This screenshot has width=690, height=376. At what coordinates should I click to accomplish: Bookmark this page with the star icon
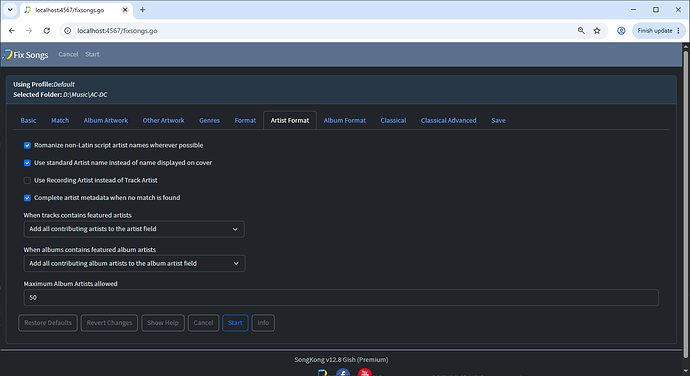(597, 30)
